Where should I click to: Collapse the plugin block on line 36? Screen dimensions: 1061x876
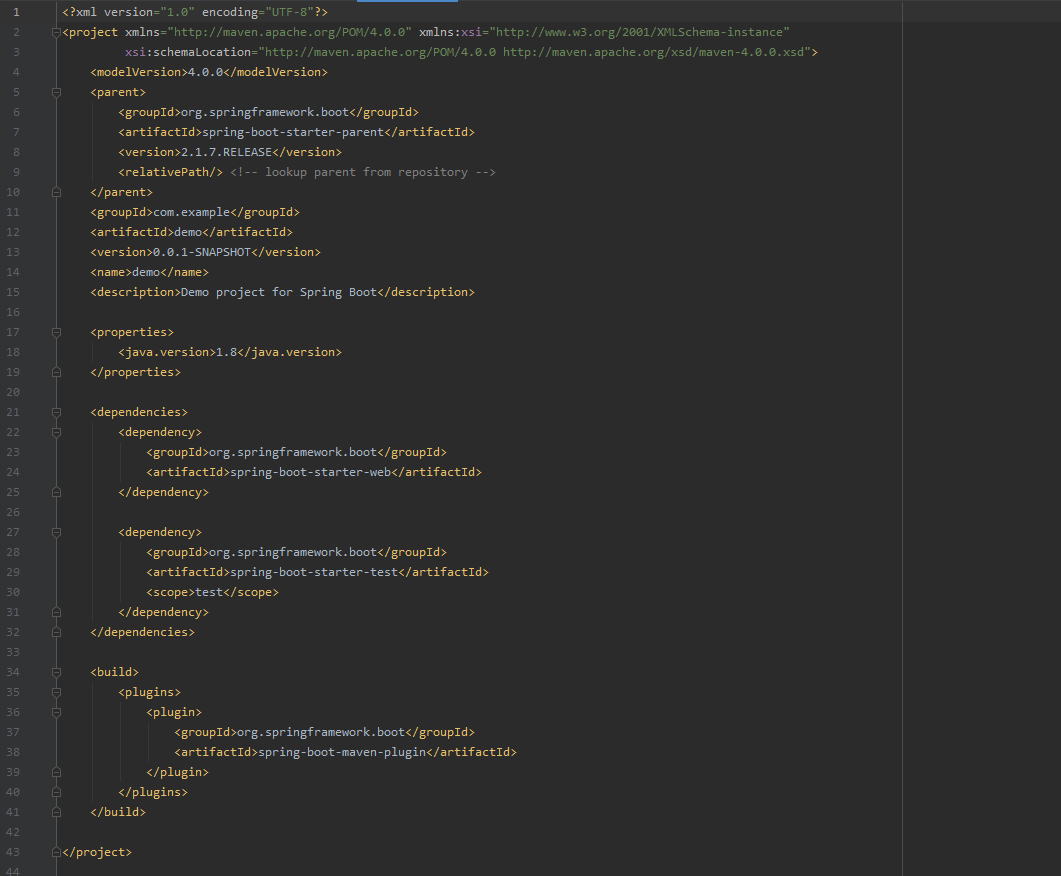[57, 712]
